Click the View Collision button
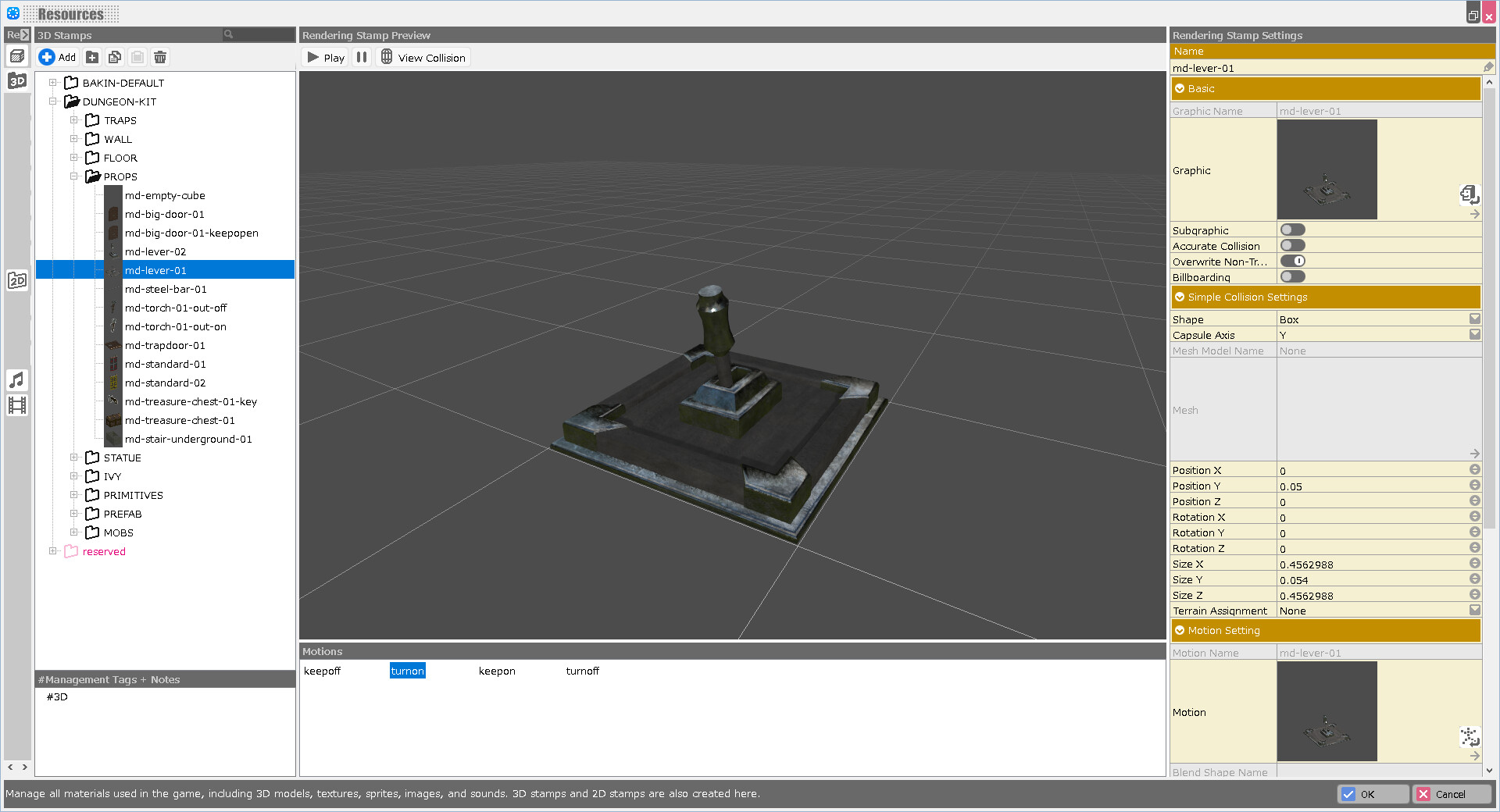 (423, 56)
